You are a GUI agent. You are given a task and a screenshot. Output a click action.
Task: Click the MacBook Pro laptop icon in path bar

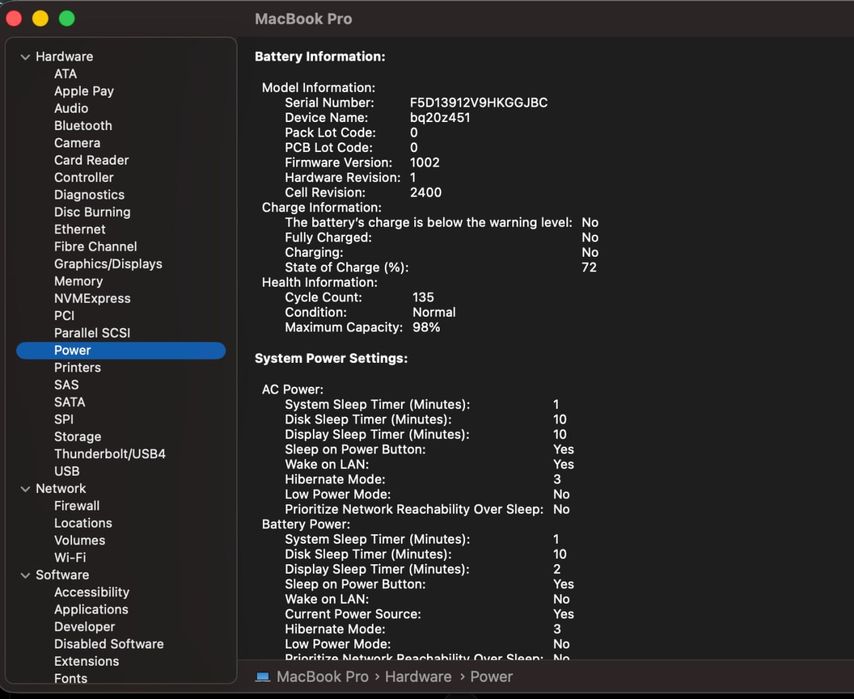[x=263, y=677]
